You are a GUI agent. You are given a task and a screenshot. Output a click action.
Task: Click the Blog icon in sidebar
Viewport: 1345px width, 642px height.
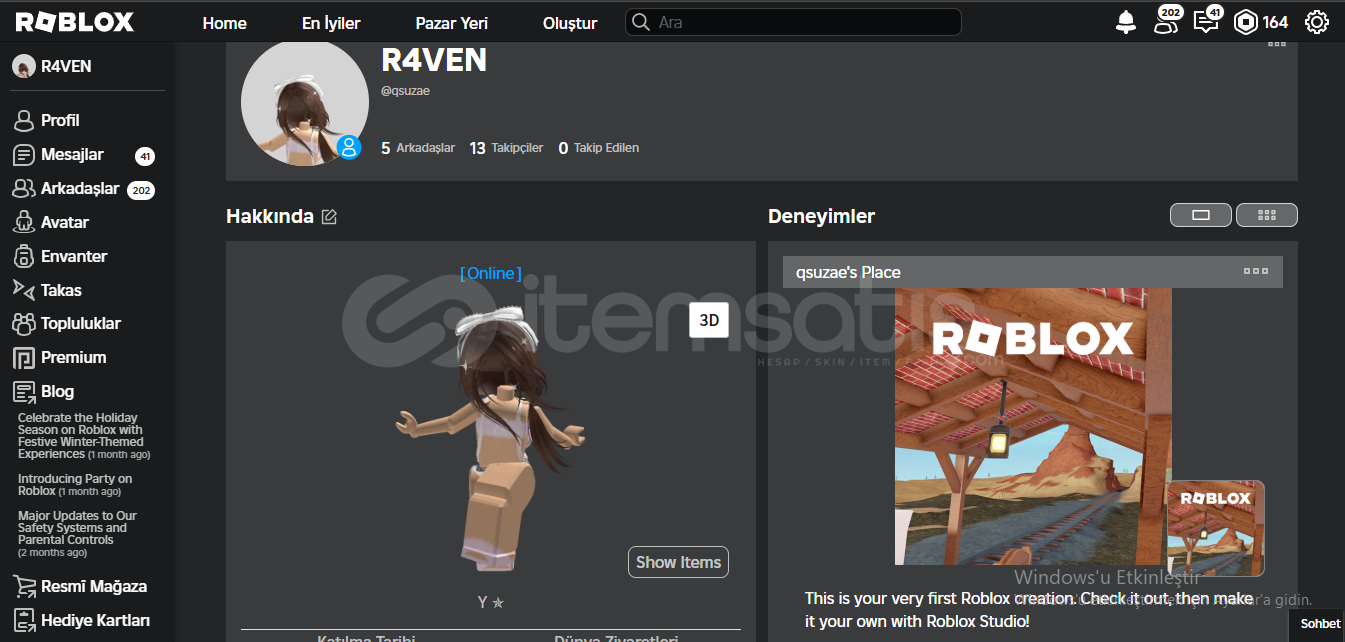[x=24, y=392]
